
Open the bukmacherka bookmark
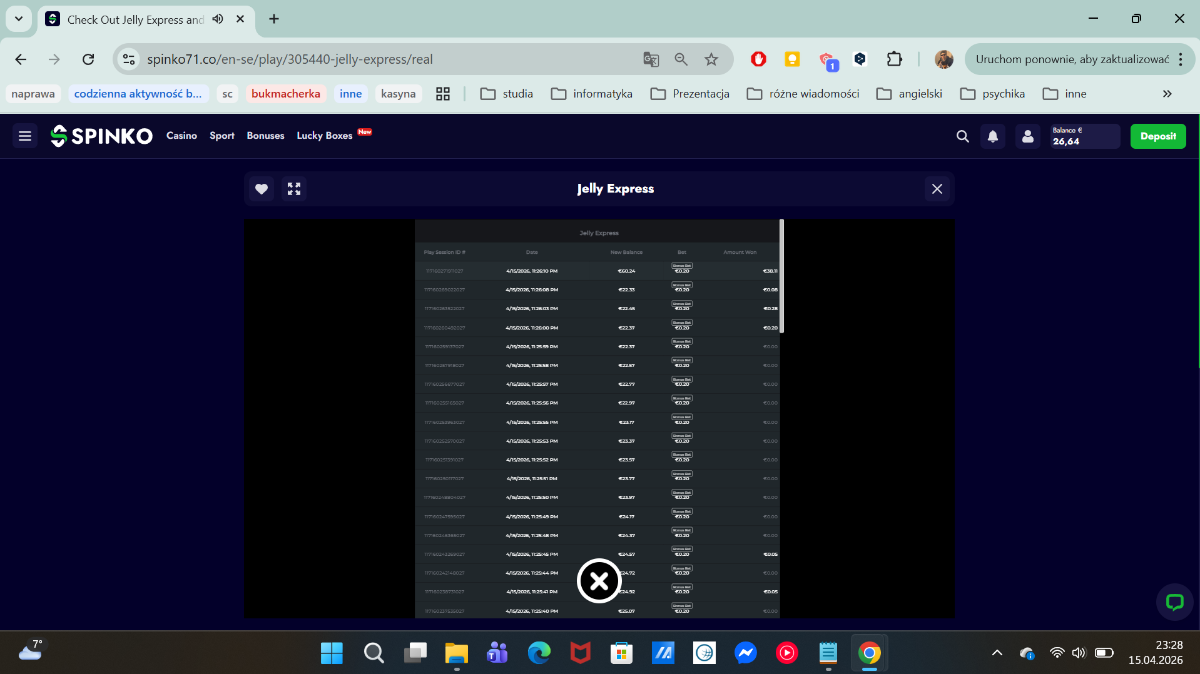click(286, 94)
